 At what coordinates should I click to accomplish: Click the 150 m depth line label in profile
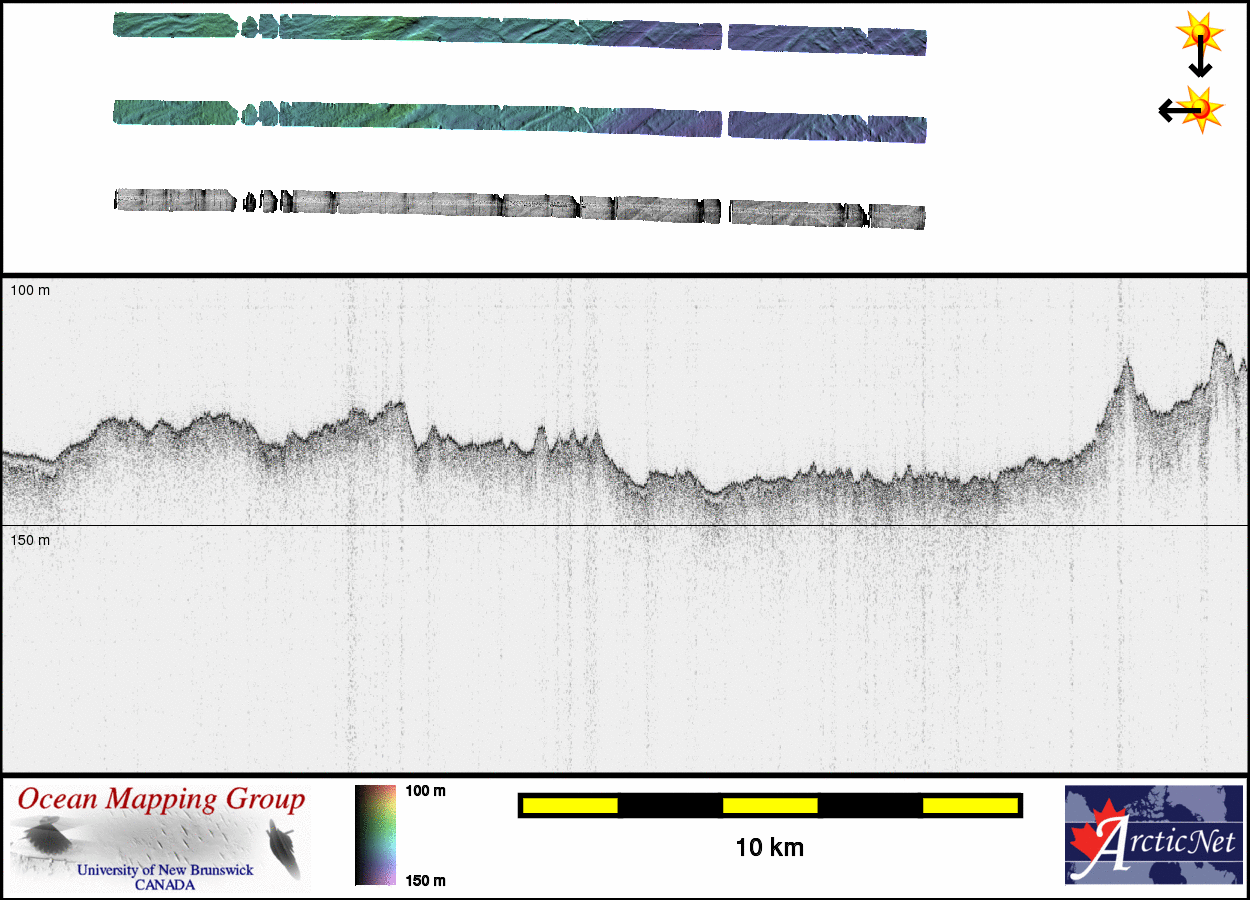[x=30, y=540]
